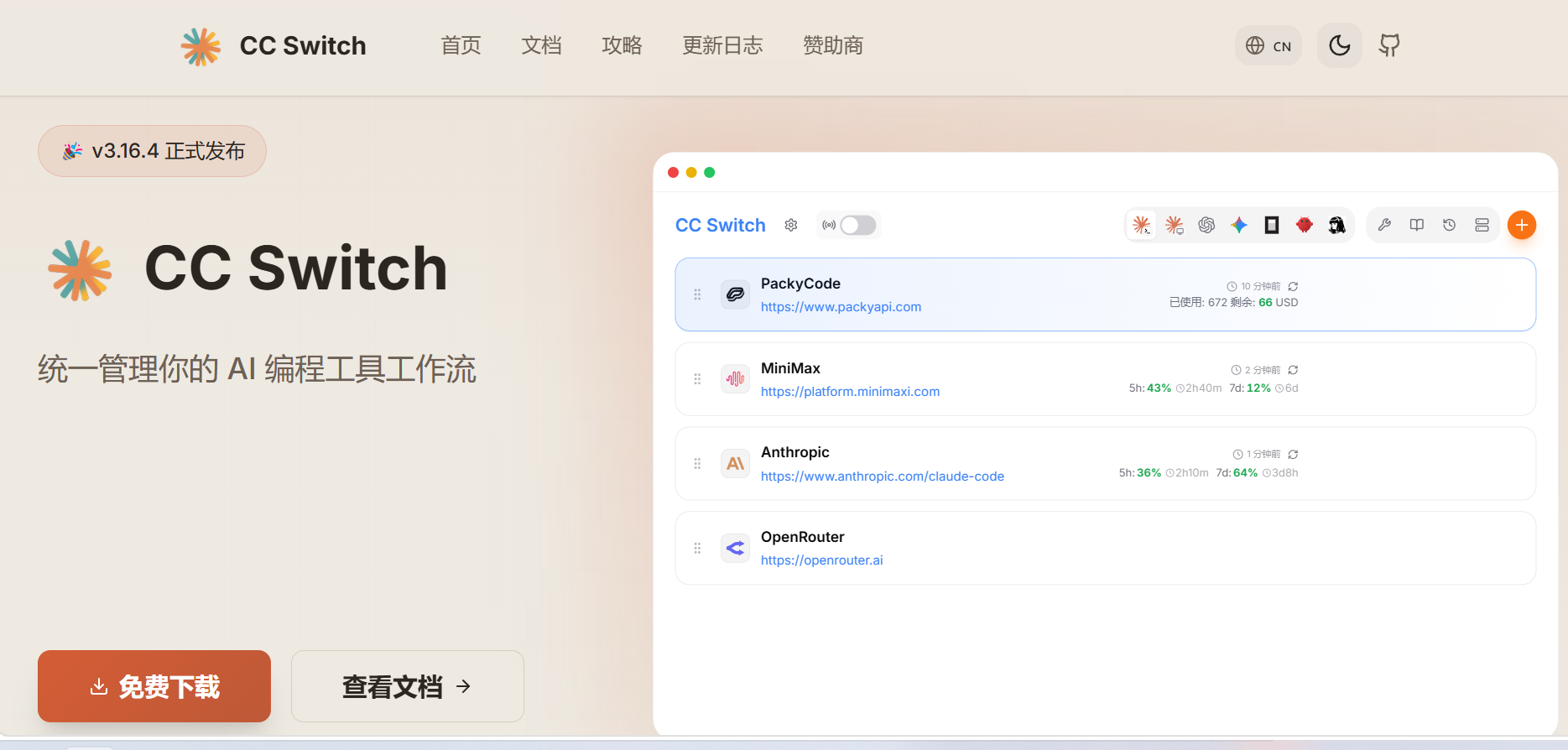Select the OpenRouter provider name

click(x=803, y=537)
